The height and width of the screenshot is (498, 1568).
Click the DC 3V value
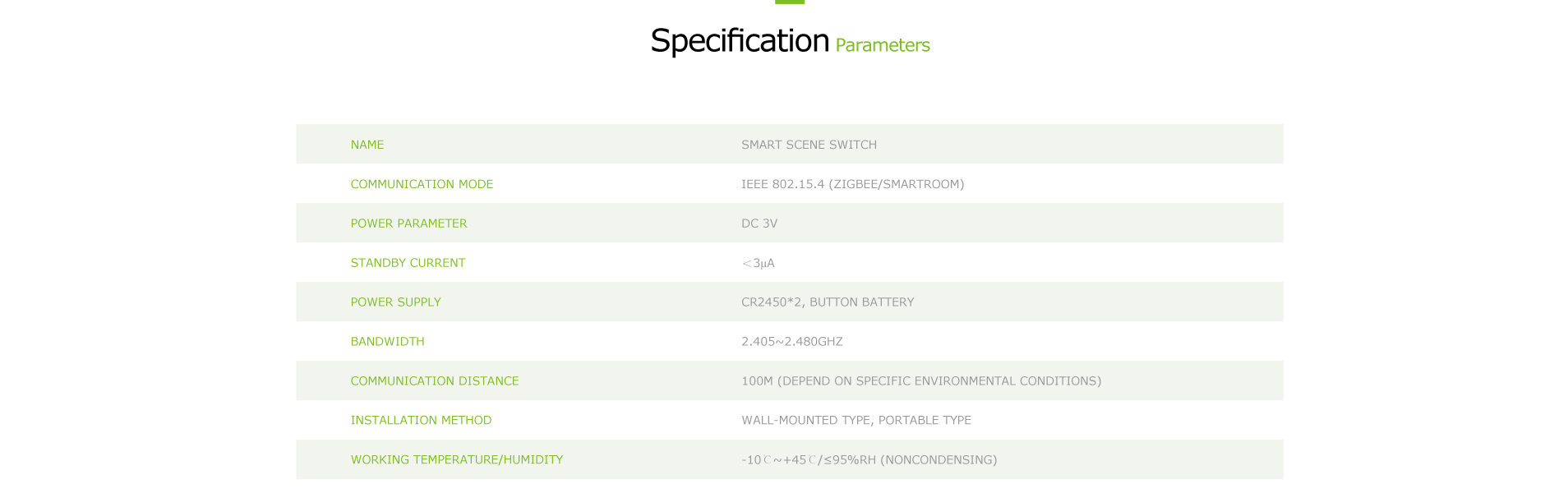click(x=759, y=224)
